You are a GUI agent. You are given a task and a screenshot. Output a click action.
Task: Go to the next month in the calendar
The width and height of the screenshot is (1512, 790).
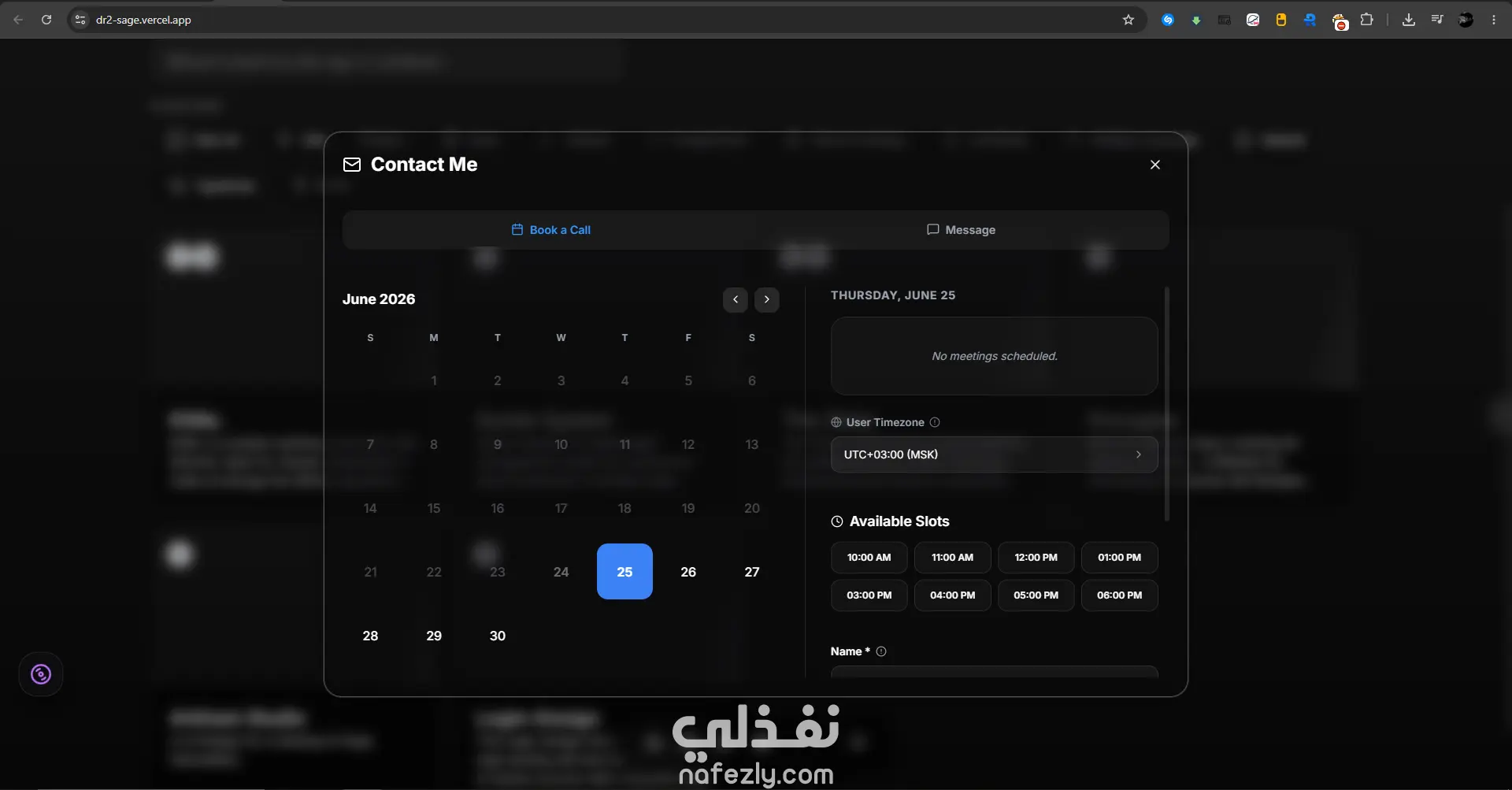(767, 299)
